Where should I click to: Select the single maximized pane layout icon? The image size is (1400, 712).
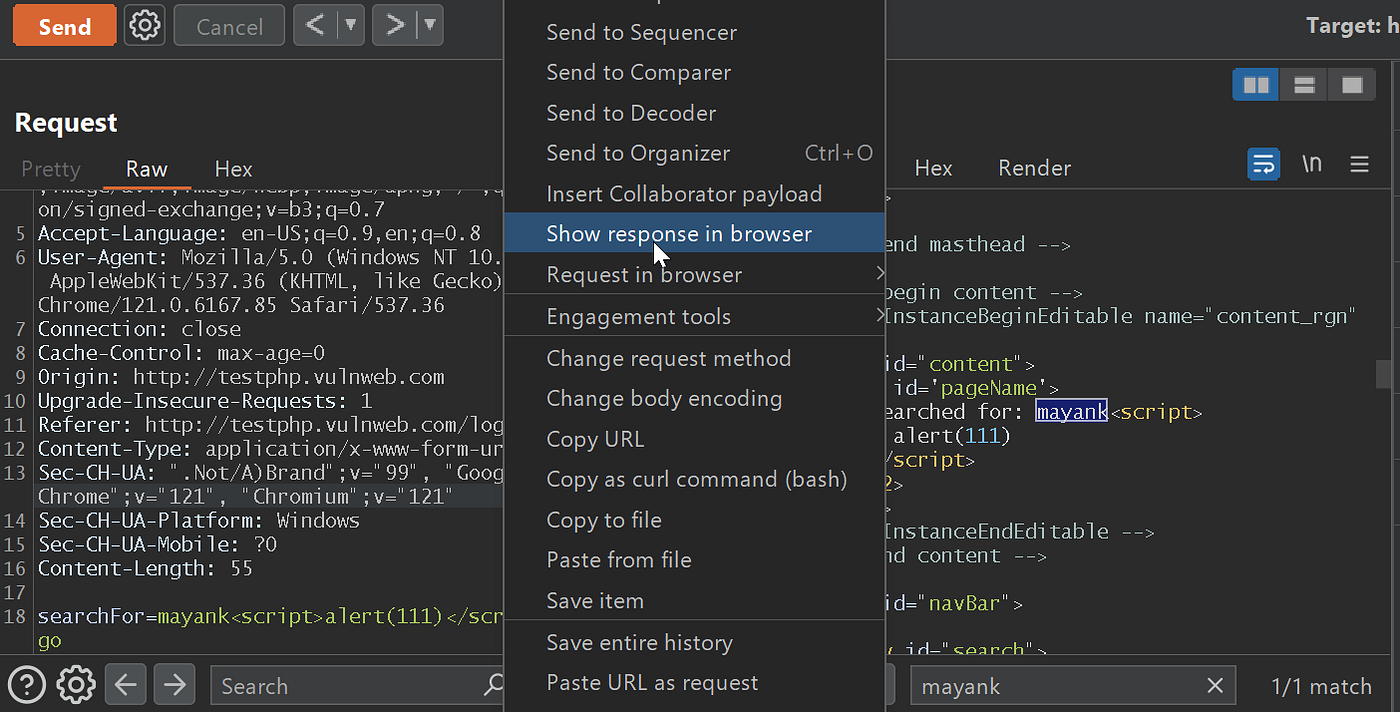pyautogui.click(x=1352, y=84)
